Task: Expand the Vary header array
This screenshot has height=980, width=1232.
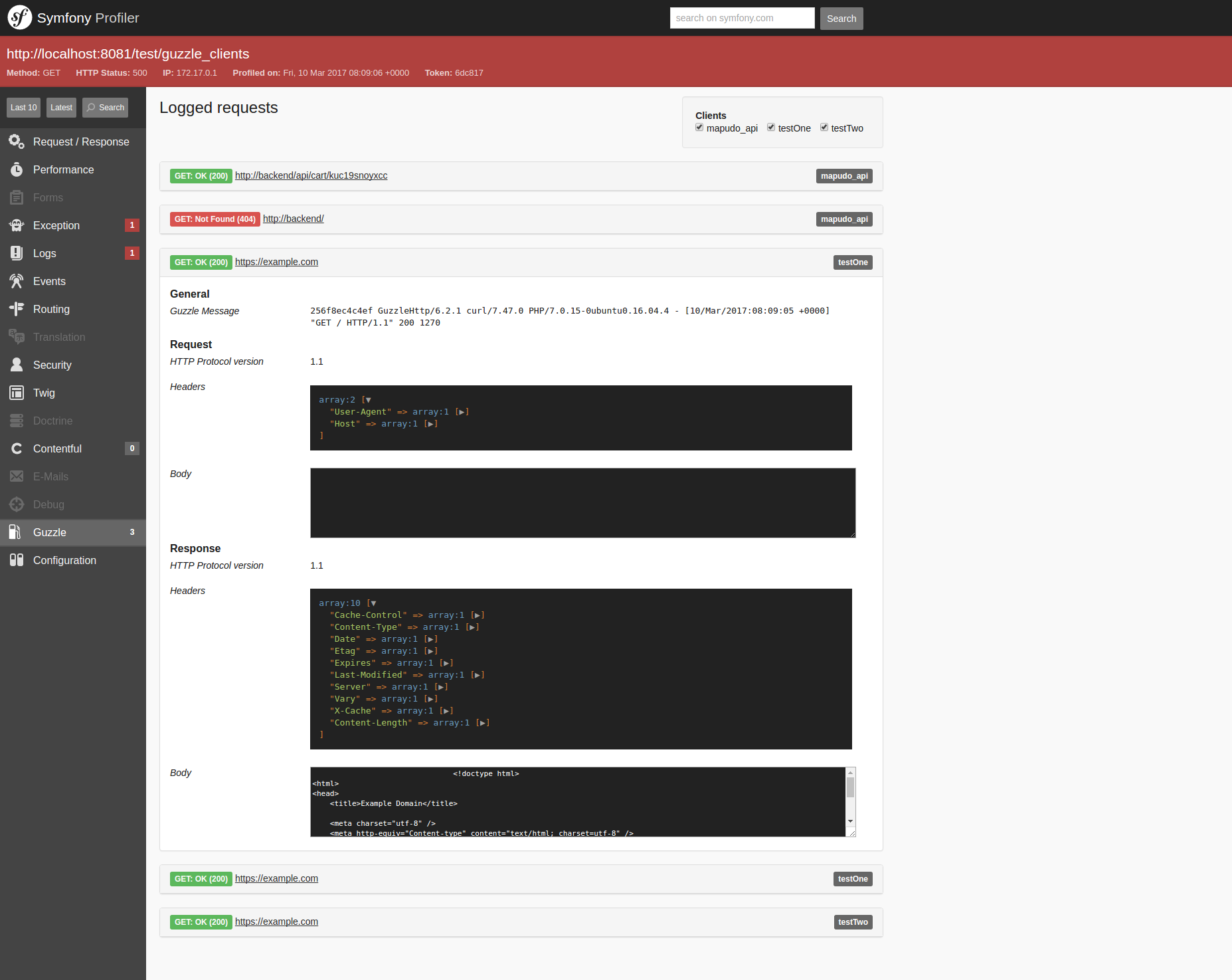Action: tap(430, 699)
